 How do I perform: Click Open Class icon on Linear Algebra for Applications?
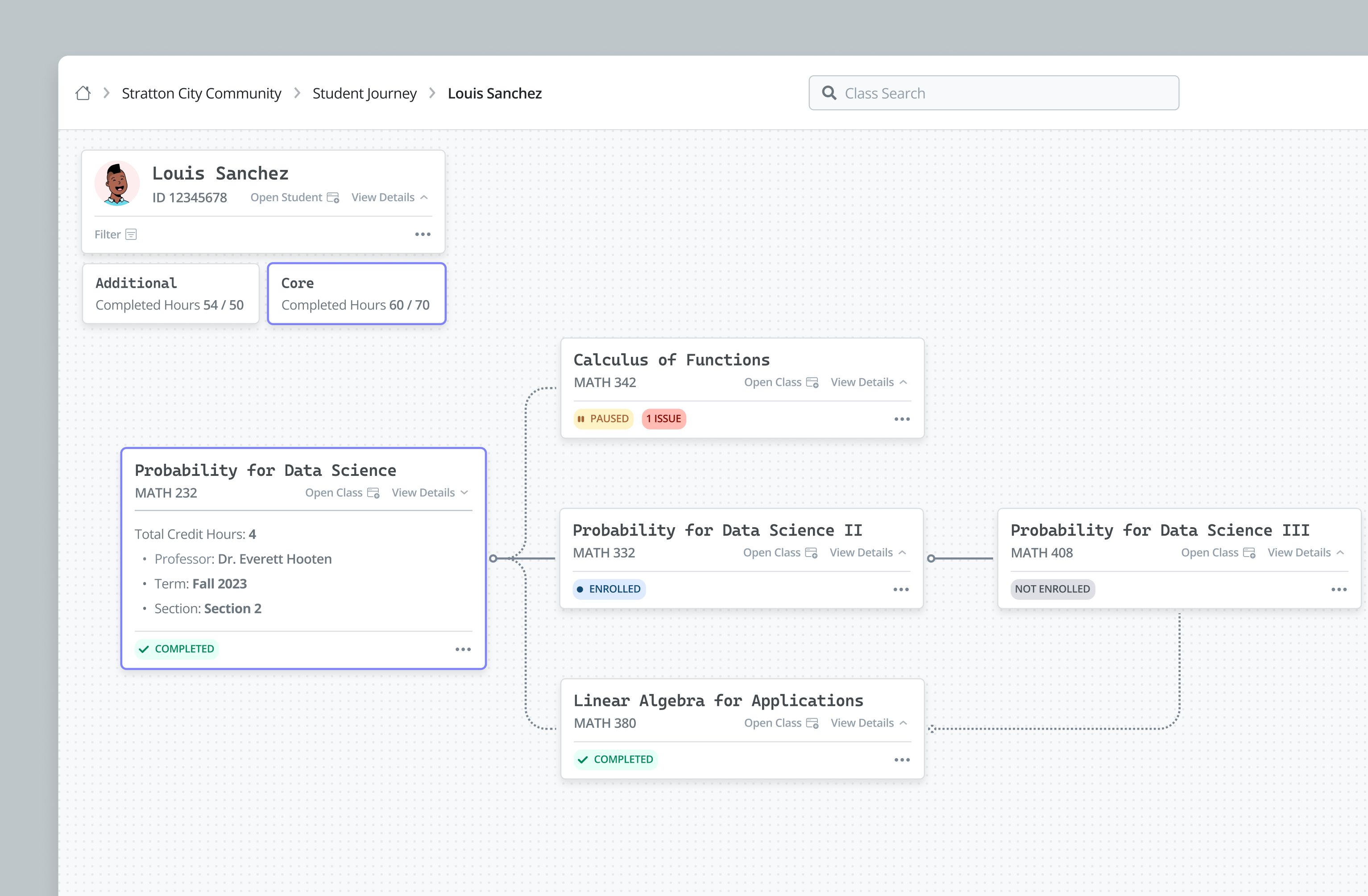(x=812, y=723)
